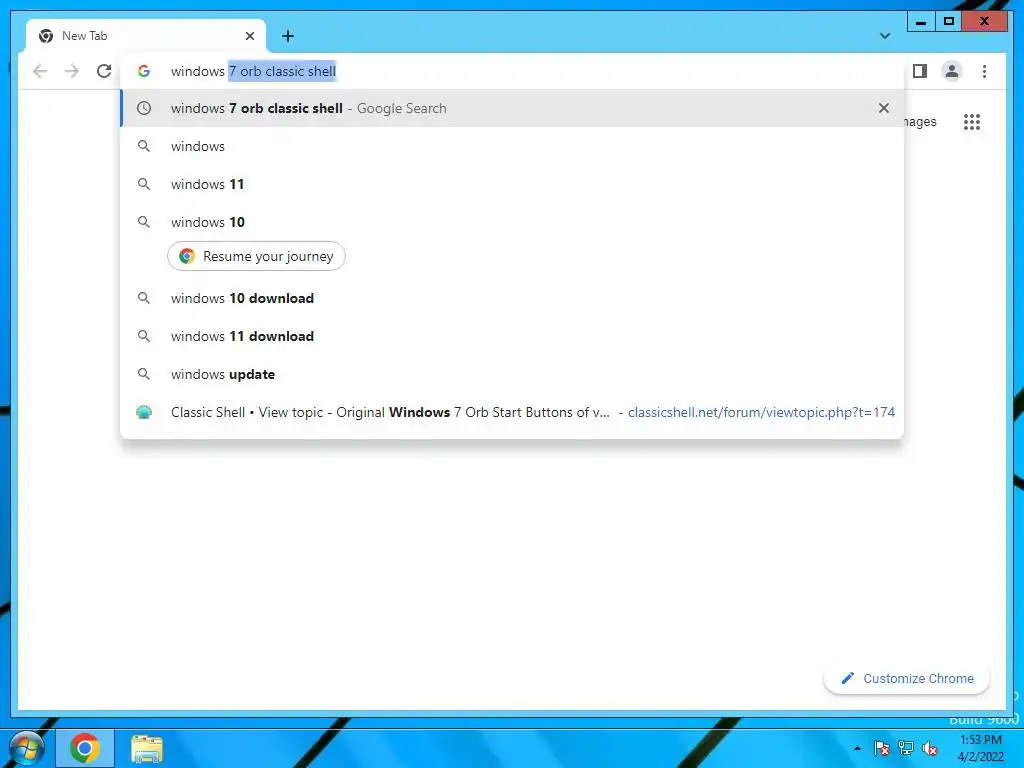Choose the 'windows 11 download' suggestion
The image size is (1024, 768).
tap(512, 336)
